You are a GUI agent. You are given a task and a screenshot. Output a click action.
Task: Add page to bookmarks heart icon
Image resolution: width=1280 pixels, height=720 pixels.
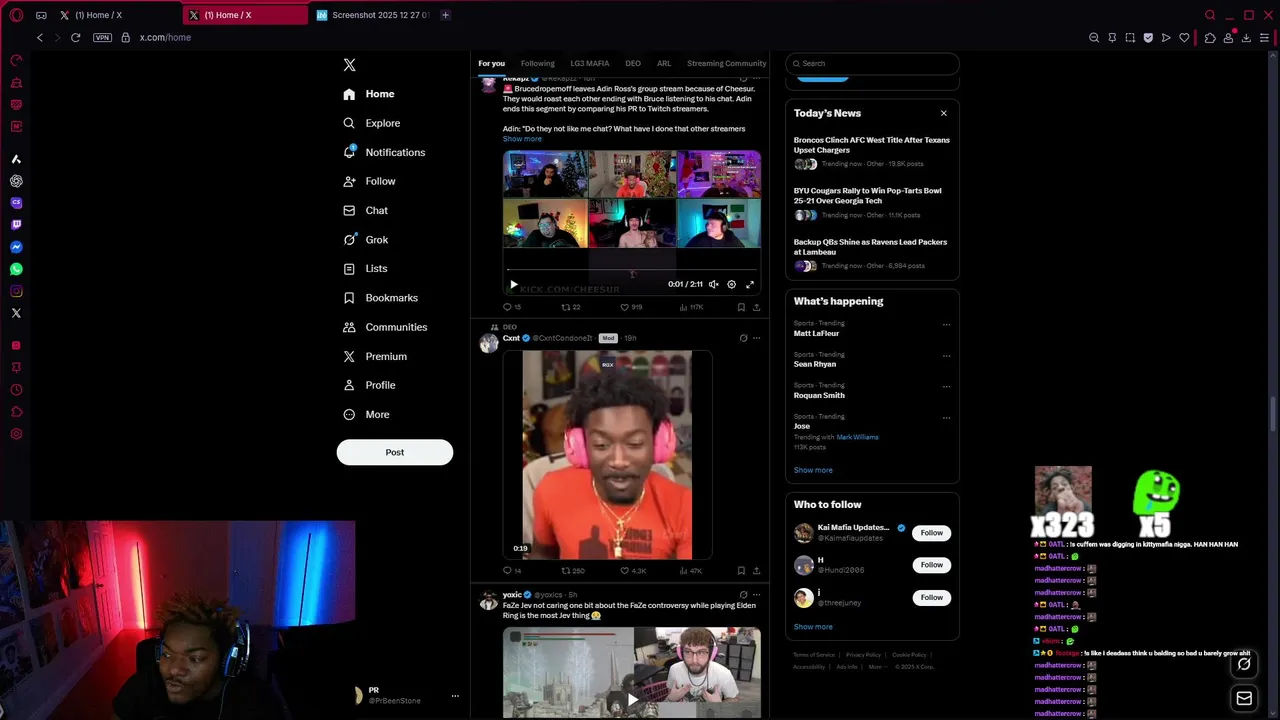coord(1184,37)
